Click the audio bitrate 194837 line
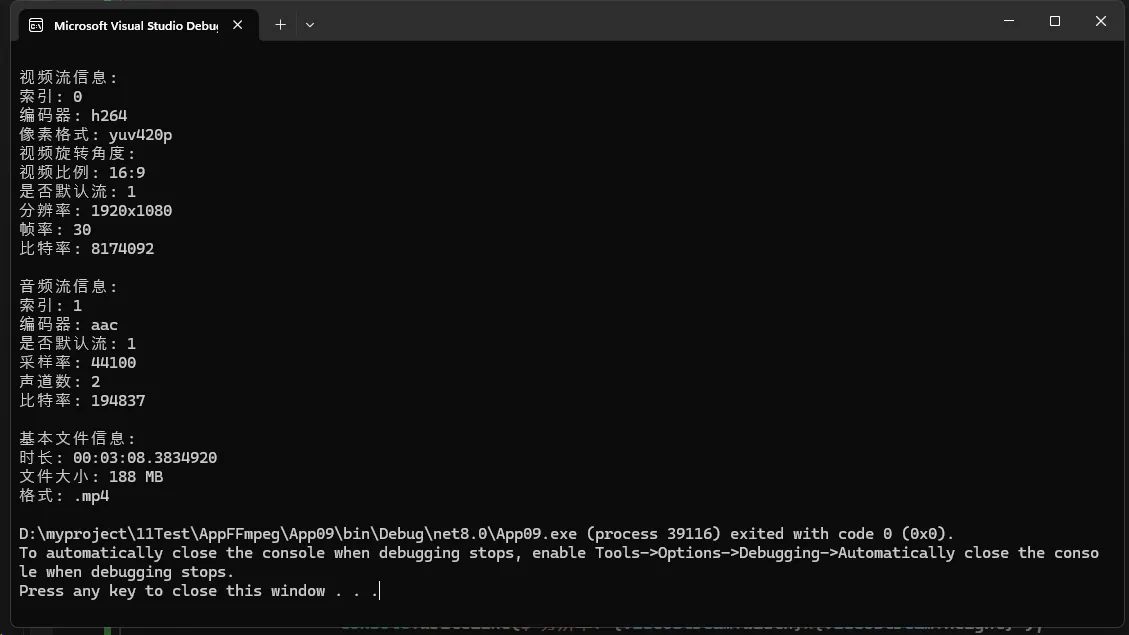The image size is (1129, 635). (x=82, y=401)
